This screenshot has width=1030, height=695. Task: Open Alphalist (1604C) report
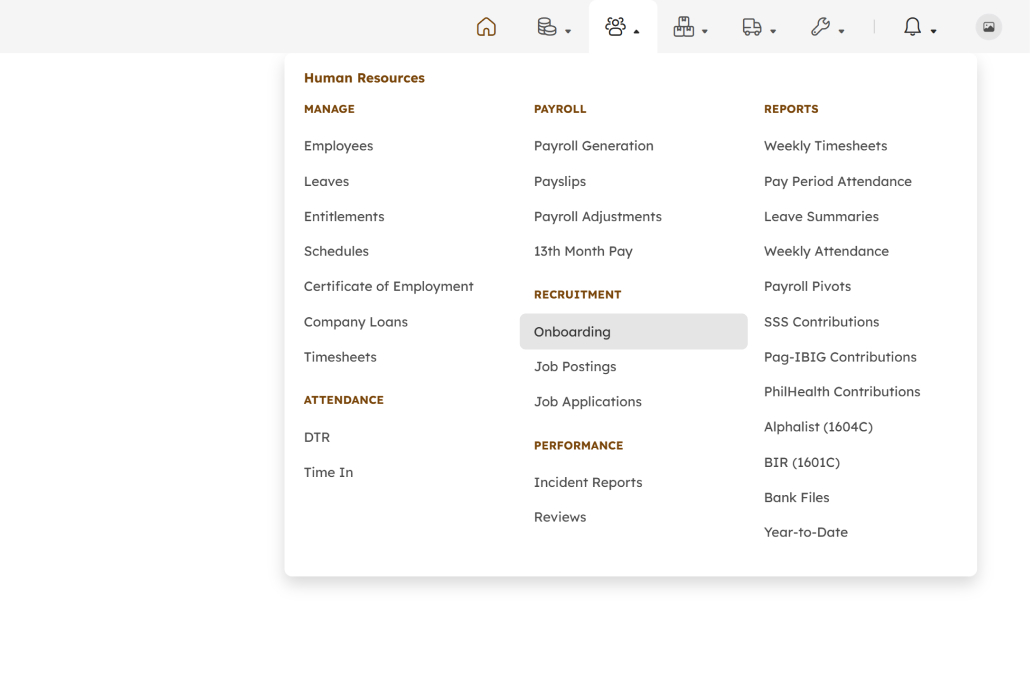(818, 427)
